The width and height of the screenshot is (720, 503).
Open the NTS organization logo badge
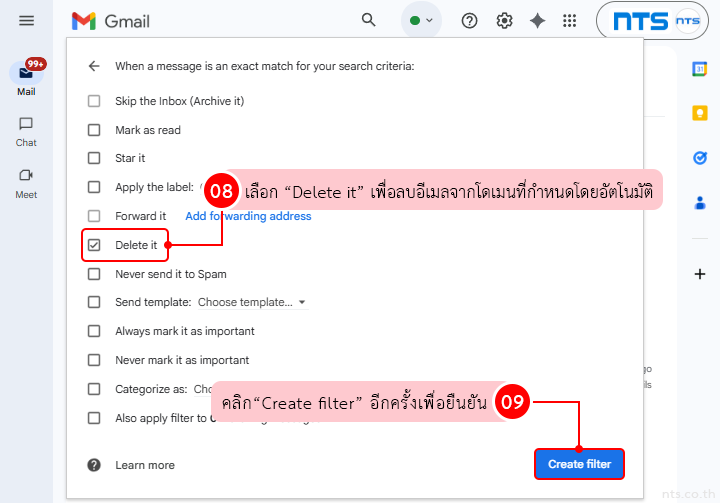pyautogui.click(x=641, y=21)
